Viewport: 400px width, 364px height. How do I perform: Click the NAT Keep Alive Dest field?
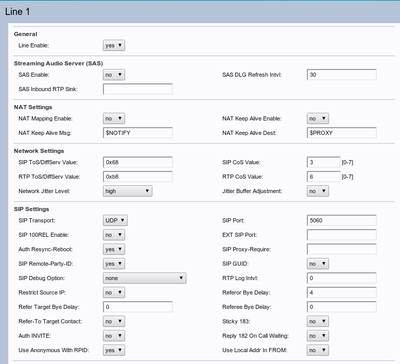click(x=342, y=133)
